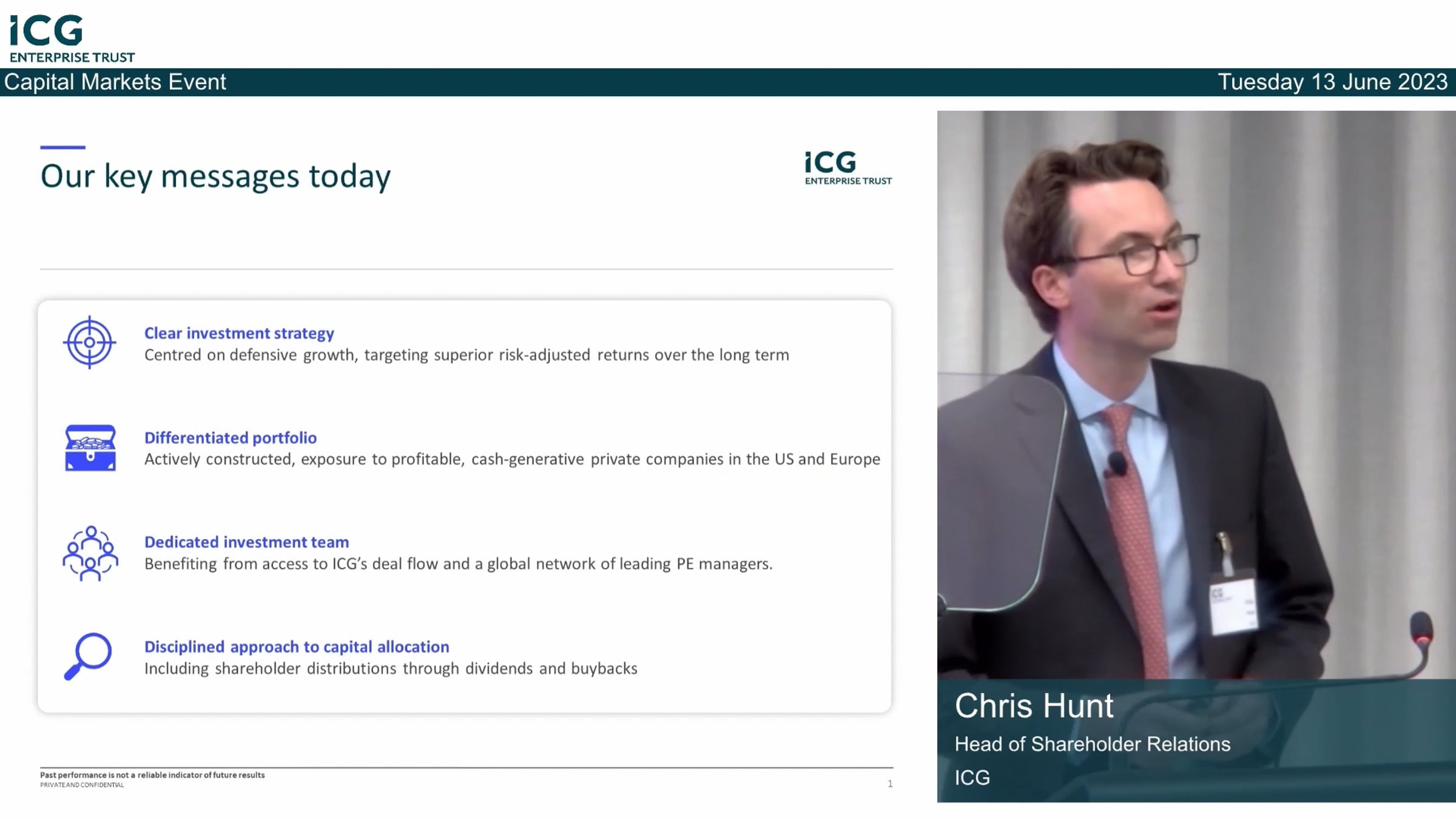Image resolution: width=1456 pixels, height=819 pixels.
Task: Click the speaker video feed
Action: coord(1195,394)
